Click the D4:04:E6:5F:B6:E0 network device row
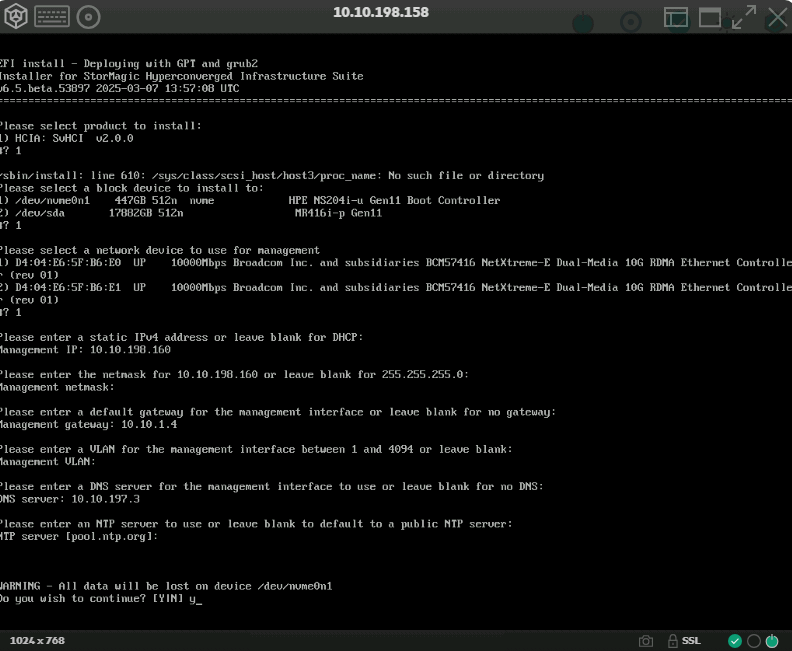This screenshot has height=651, width=792. click(x=396, y=269)
